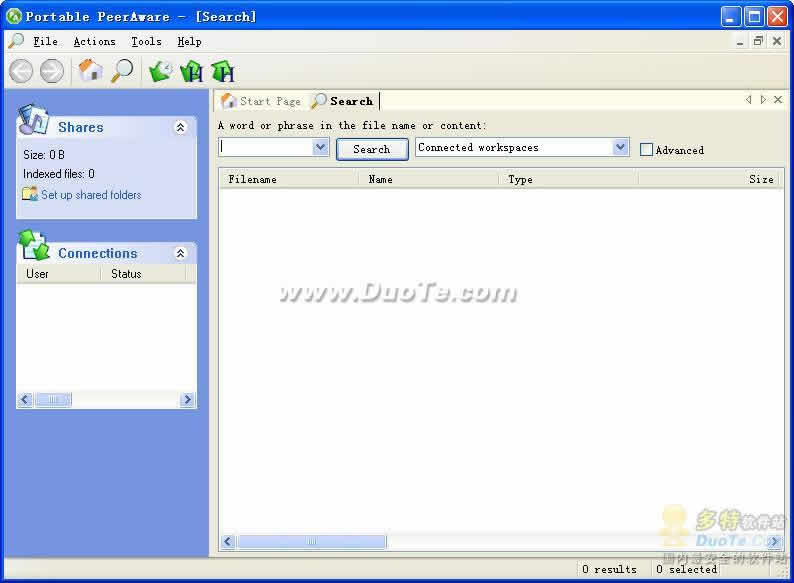This screenshot has height=583, width=794.
Task: Click the Search button
Action: coord(372,149)
